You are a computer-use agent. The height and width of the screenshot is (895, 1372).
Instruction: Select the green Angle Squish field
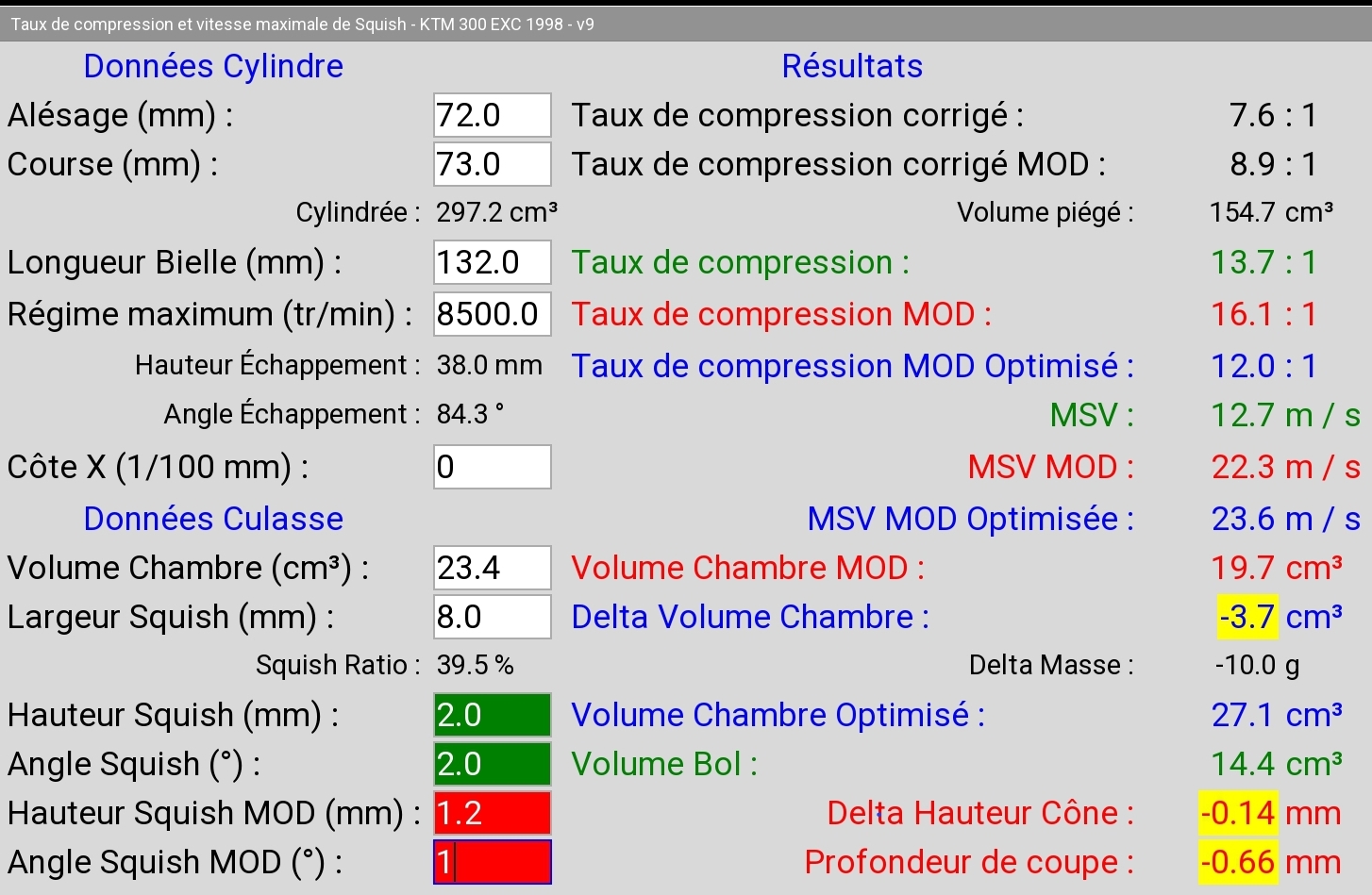(492, 764)
